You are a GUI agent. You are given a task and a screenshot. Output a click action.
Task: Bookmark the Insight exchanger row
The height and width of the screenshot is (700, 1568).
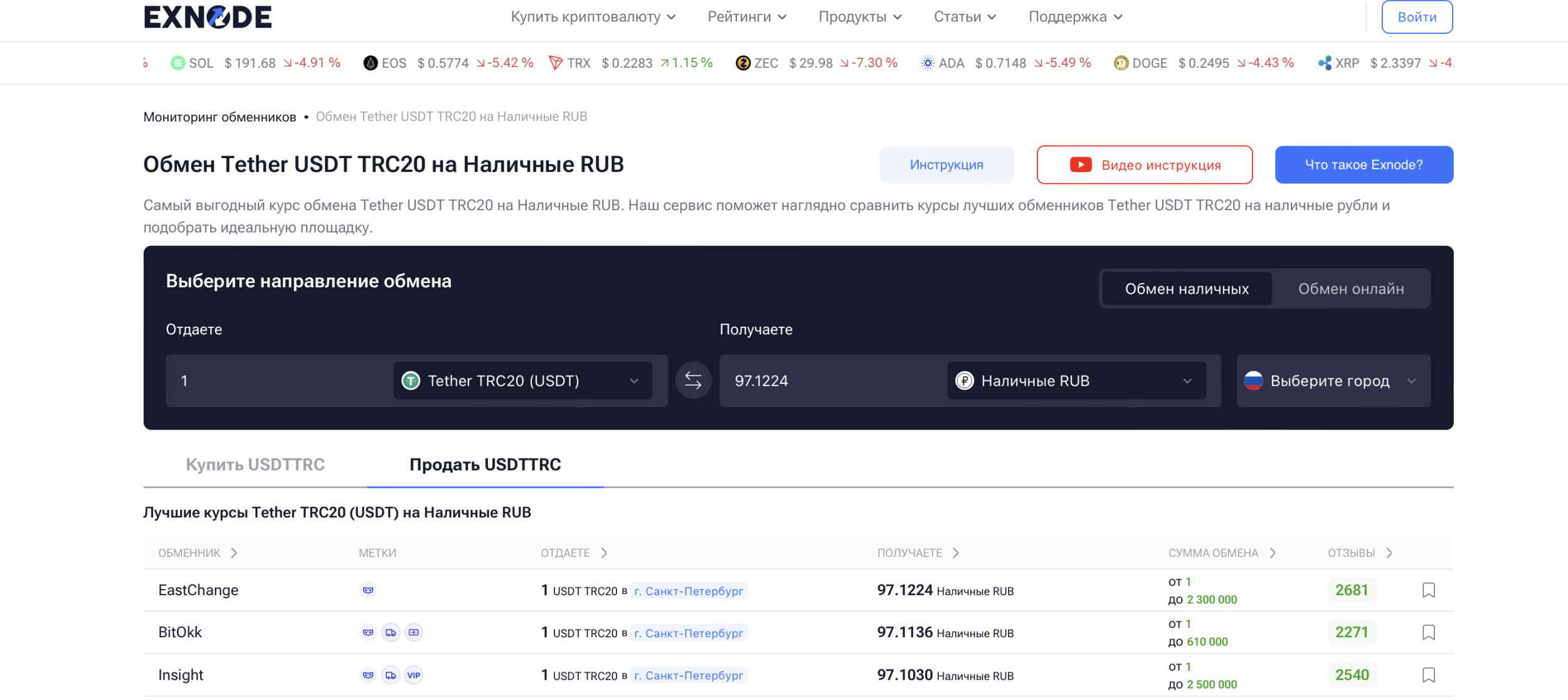click(x=1428, y=675)
